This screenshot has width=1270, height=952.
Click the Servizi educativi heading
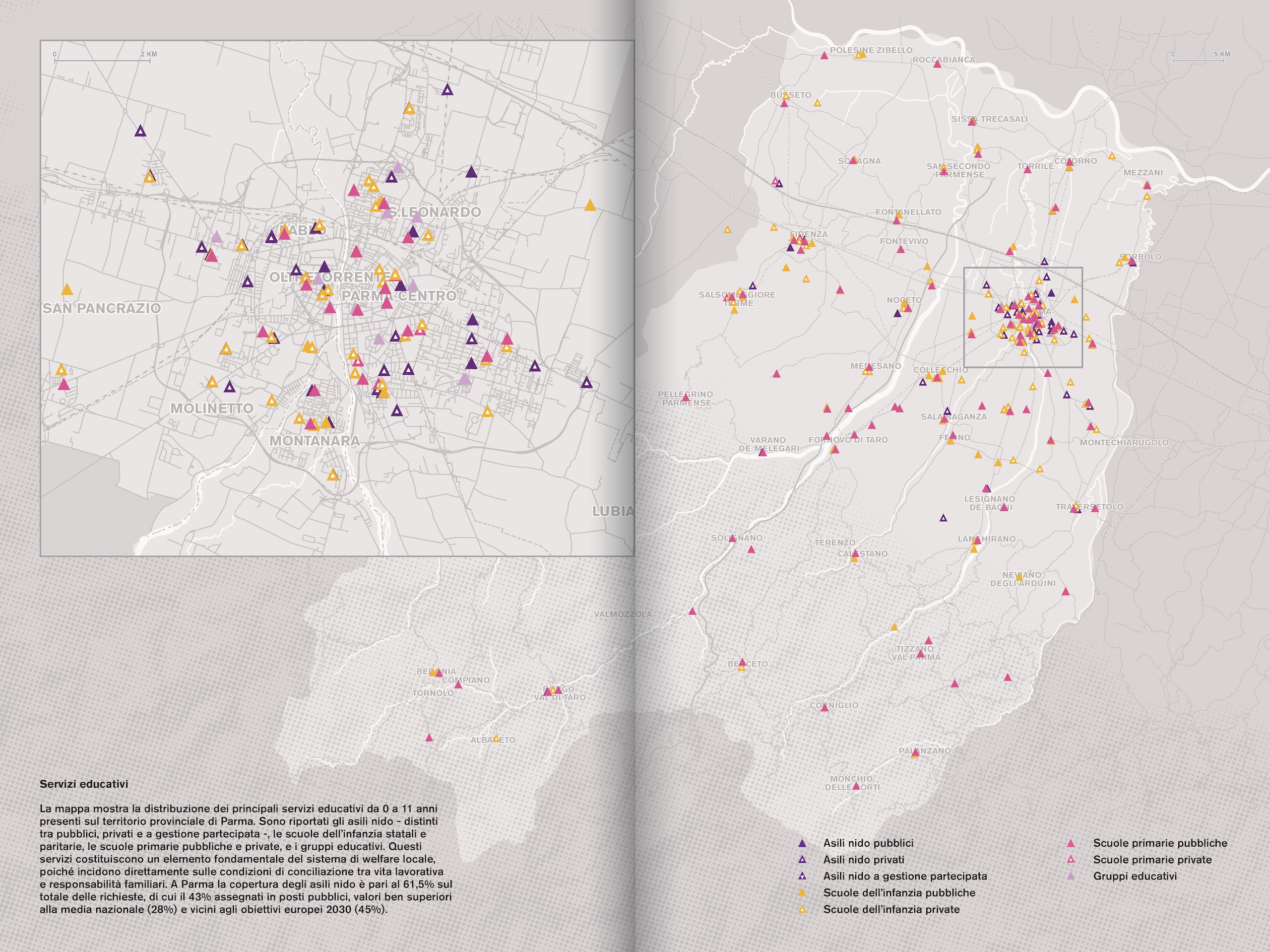tap(84, 784)
